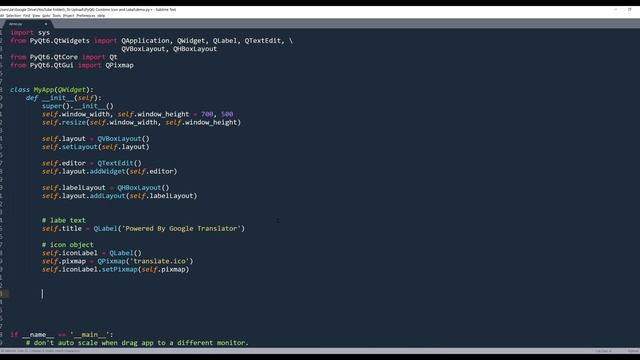Click 'QTextEdit()' in the self.editor assignment
This screenshot has height=360, width=640.
point(119,163)
